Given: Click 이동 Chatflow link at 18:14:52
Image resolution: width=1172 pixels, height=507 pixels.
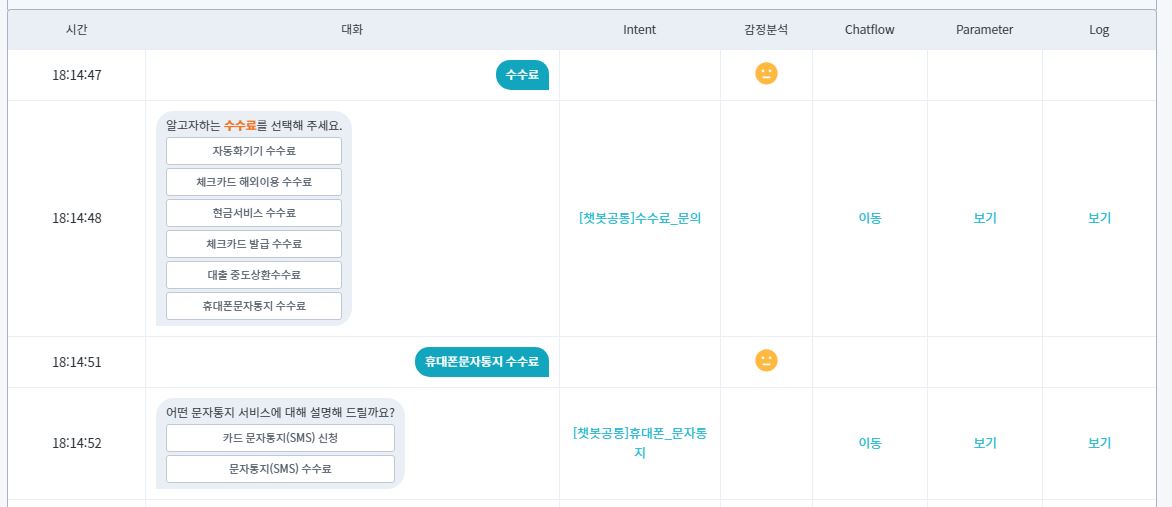Looking at the screenshot, I should (x=870, y=443).
